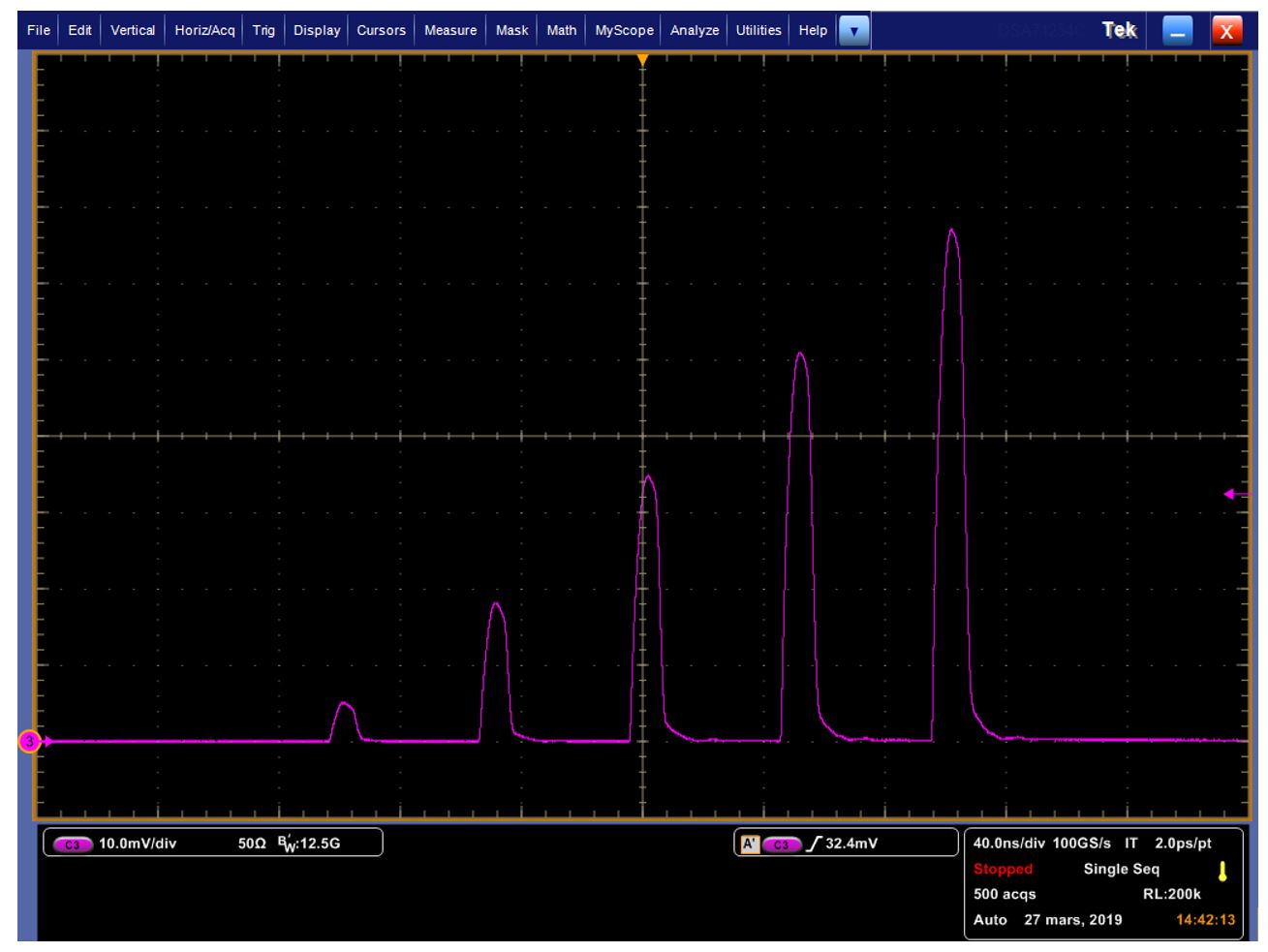
Task: Open the Measure menu
Action: pyautogui.click(x=450, y=30)
